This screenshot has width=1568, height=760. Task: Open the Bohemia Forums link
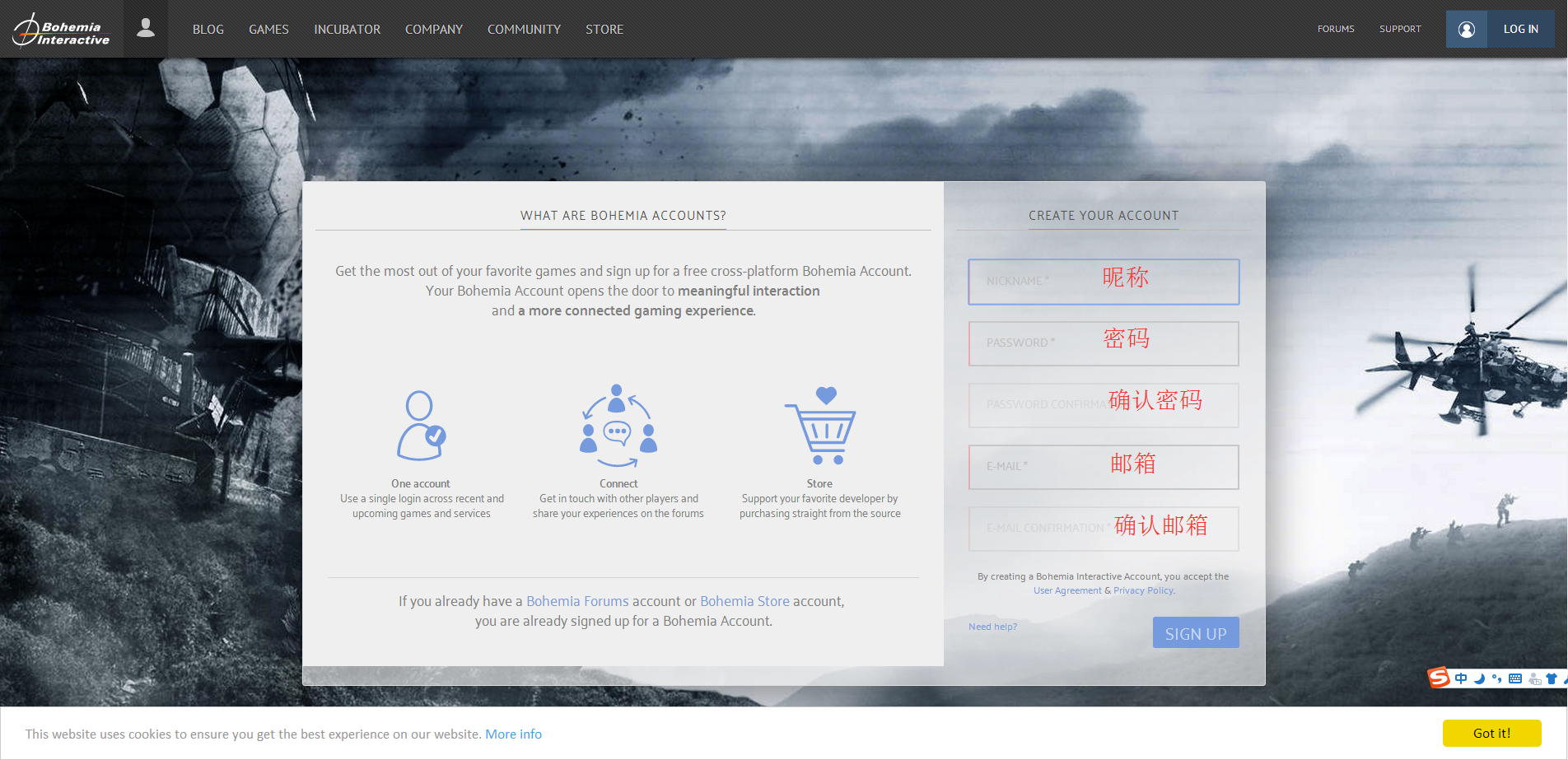tap(577, 601)
